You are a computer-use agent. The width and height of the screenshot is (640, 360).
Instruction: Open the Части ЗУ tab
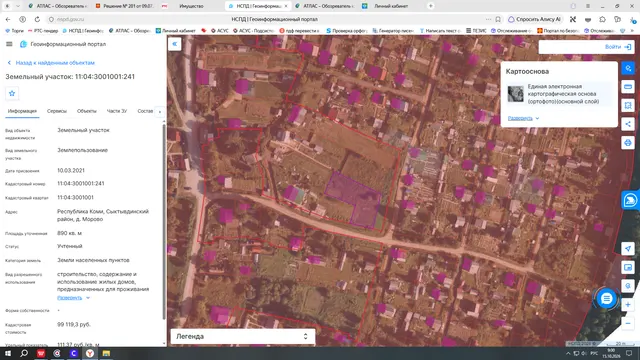pyautogui.click(x=117, y=111)
